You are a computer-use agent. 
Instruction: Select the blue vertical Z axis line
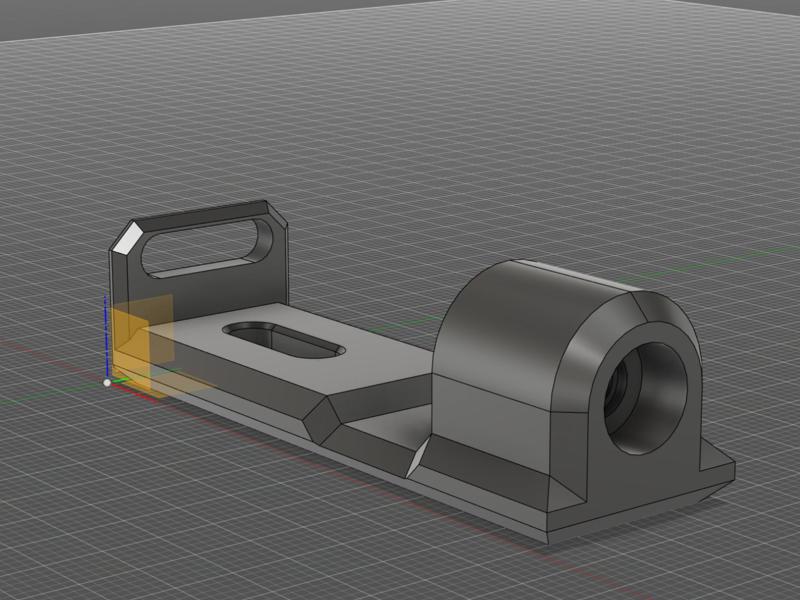[x=106, y=337]
